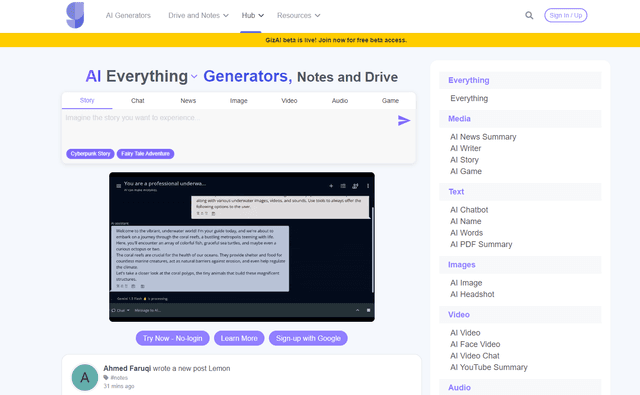This screenshot has width=640, height=395.
Task: Open the Everything sidebar section header
Action: tap(520, 80)
